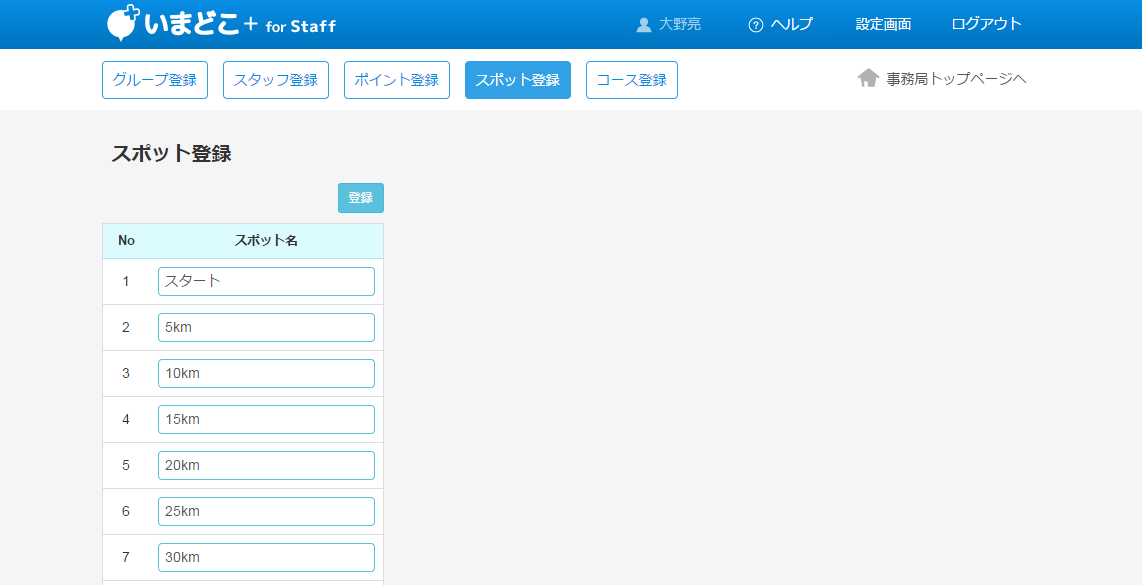Click the help question mark icon
The height and width of the screenshot is (585, 1142).
click(756, 25)
